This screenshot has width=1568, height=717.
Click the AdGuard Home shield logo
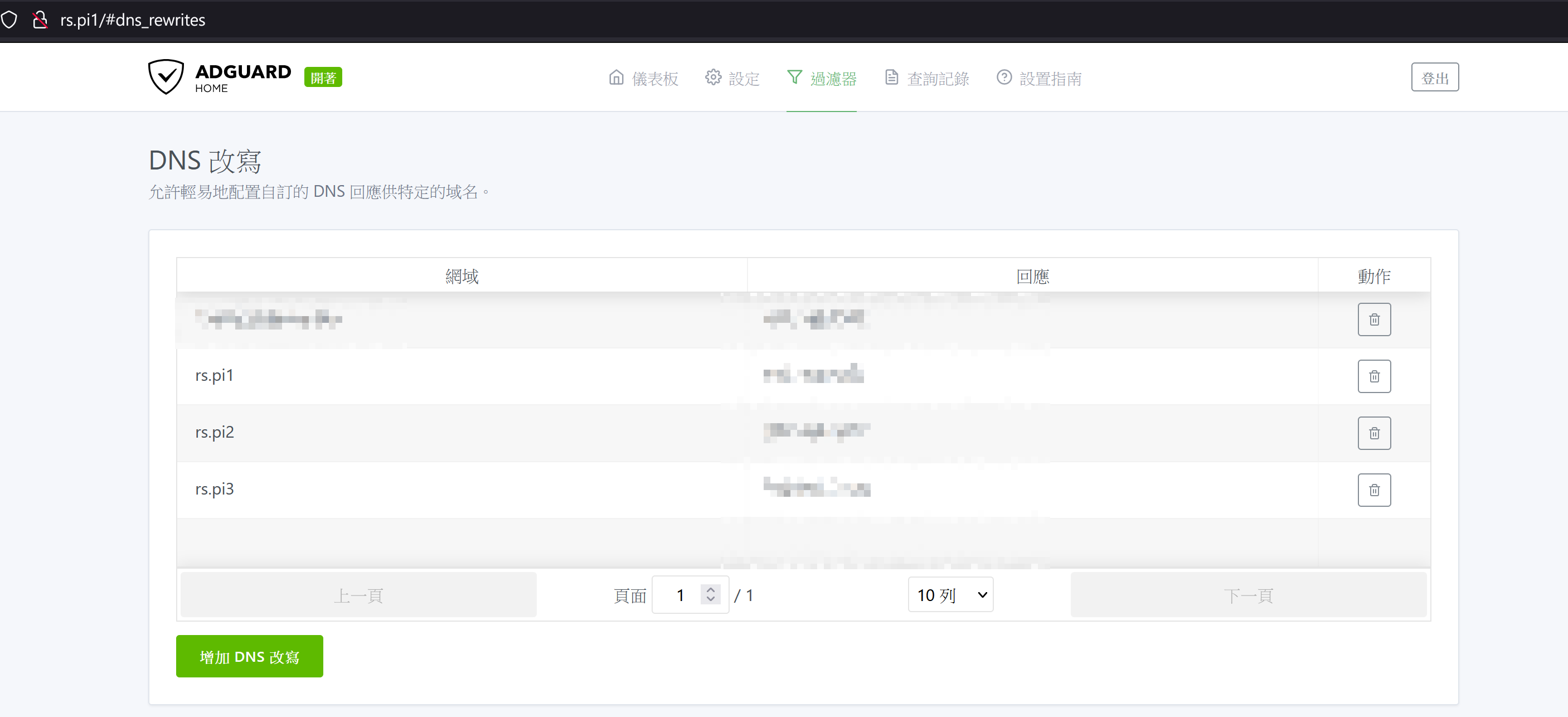point(166,77)
